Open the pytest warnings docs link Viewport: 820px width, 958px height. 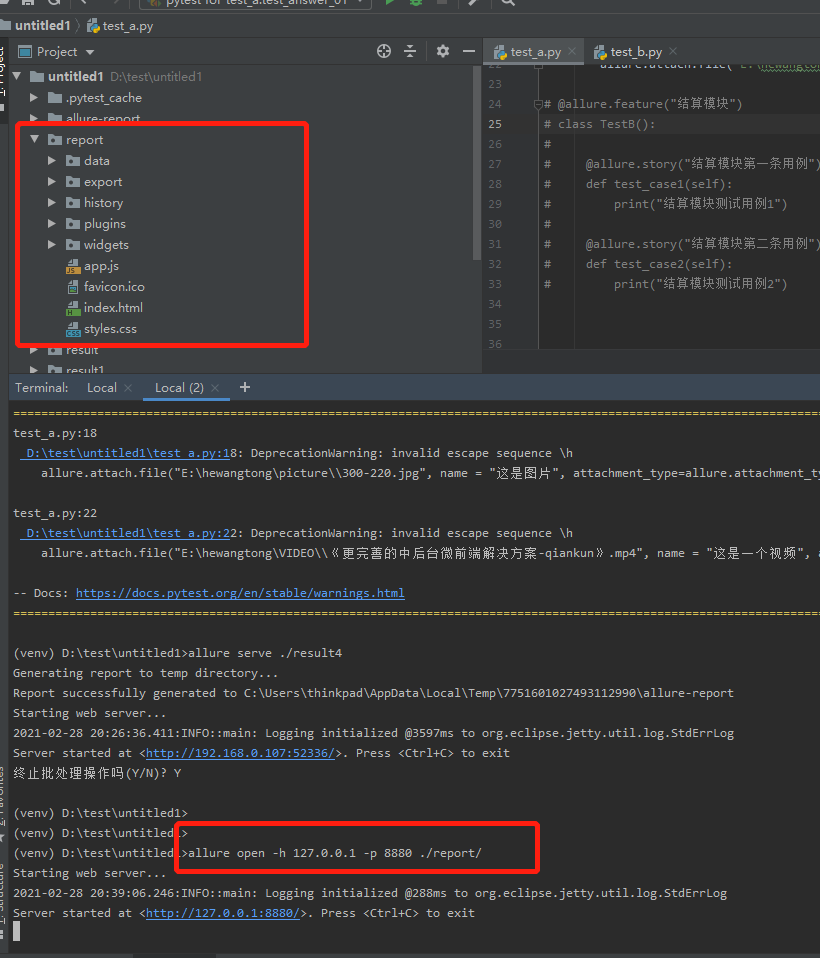coord(240,593)
